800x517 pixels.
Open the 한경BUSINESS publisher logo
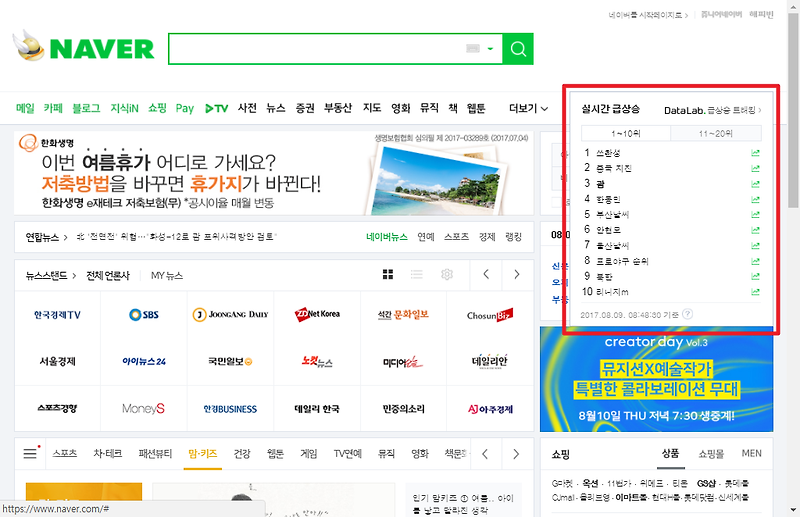coord(230,409)
